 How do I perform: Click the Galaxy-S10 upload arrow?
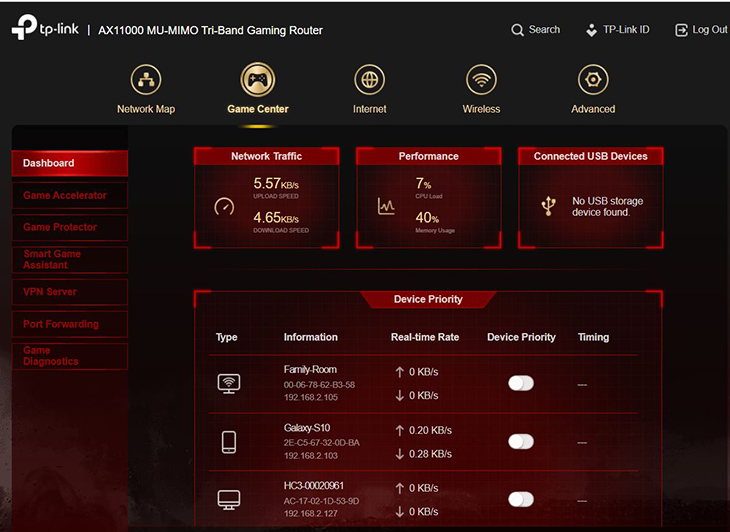tap(399, 431)
